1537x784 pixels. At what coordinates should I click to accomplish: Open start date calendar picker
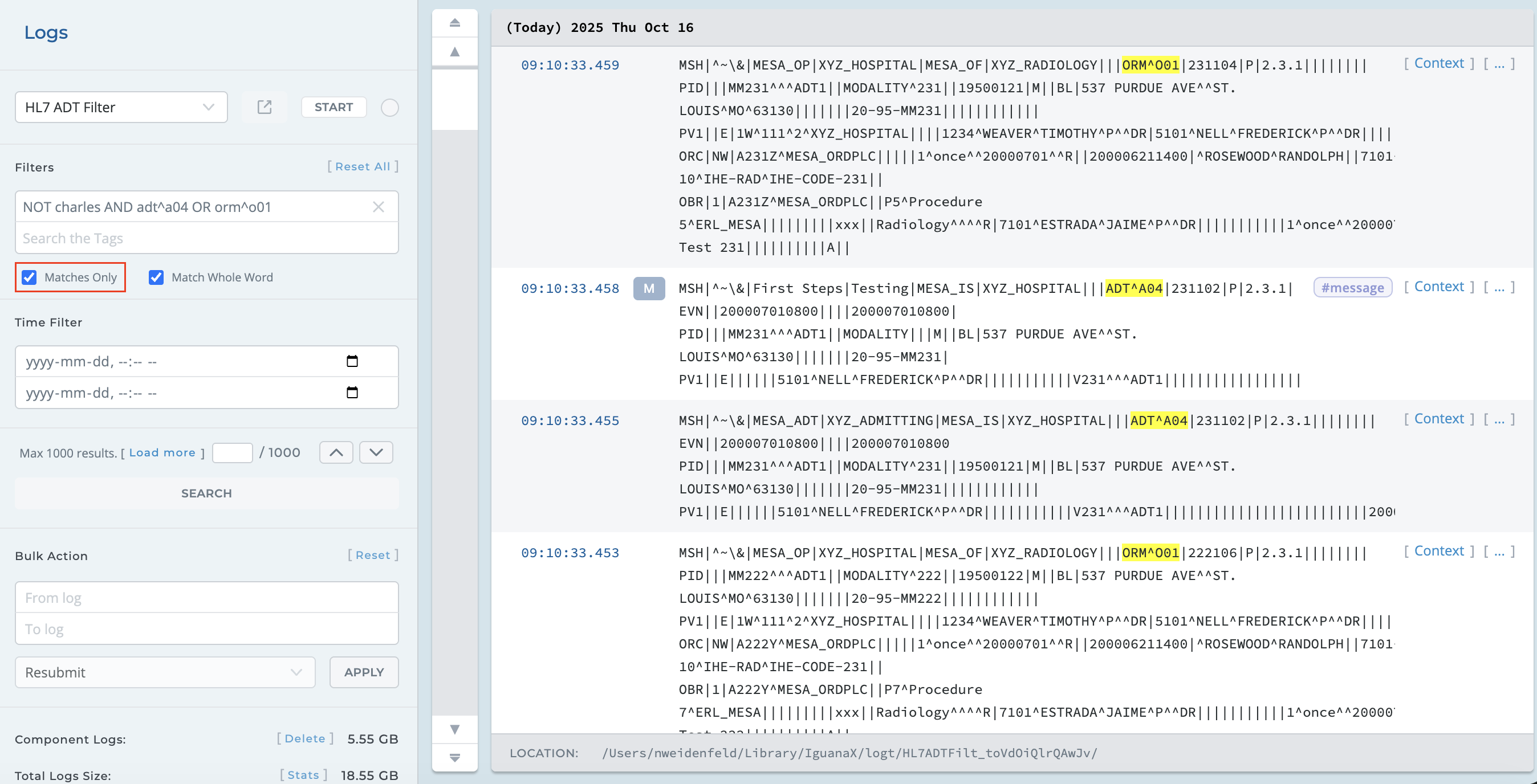tap(352, 361)
